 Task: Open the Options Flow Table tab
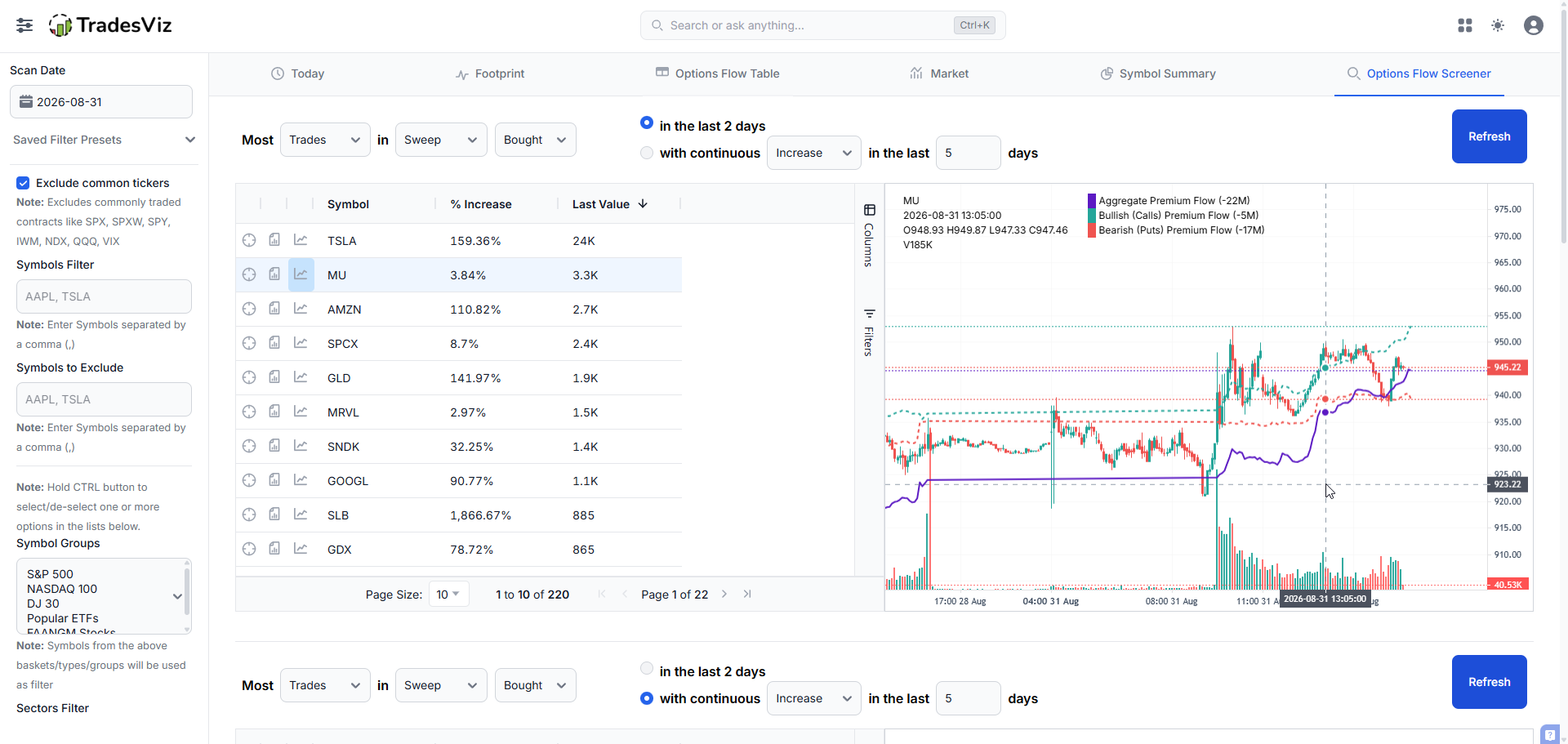[x=717, y=74]
